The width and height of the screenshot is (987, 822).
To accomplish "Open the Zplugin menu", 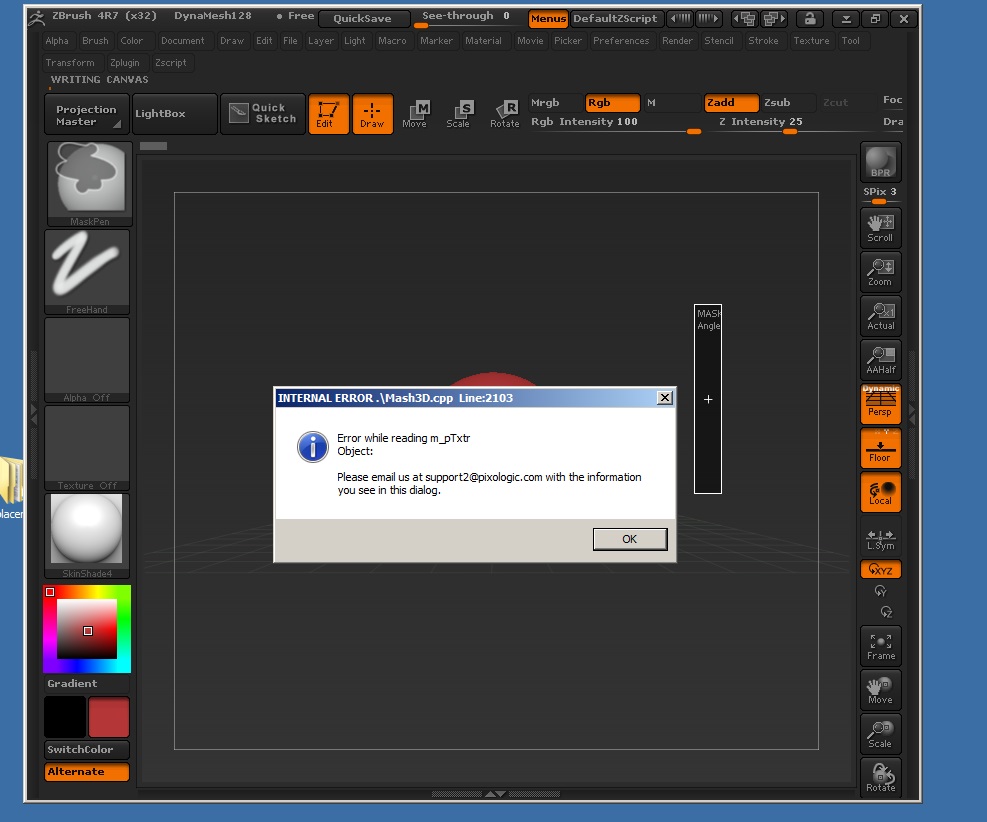I will point(125,63).
